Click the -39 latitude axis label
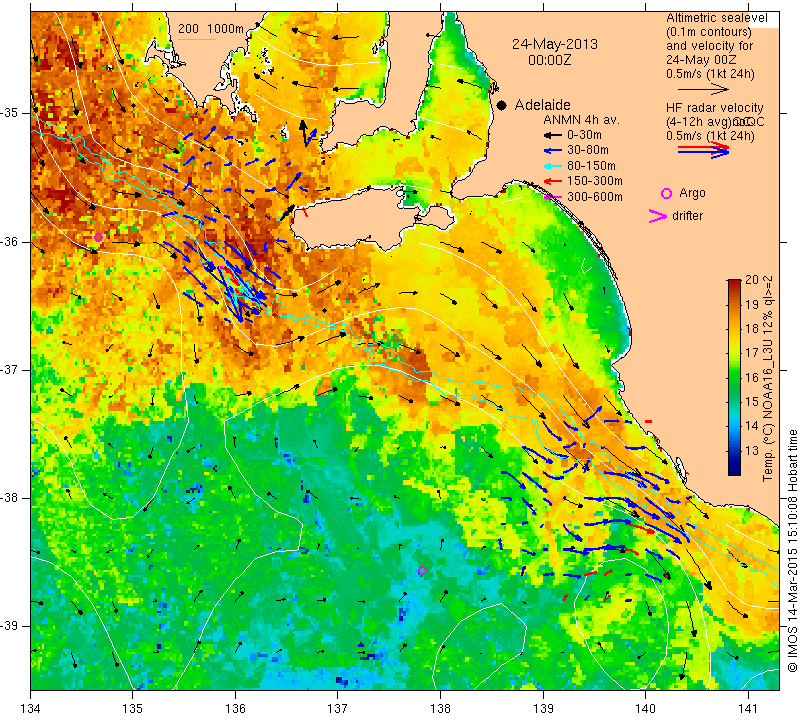 click(x=9, y=626)
